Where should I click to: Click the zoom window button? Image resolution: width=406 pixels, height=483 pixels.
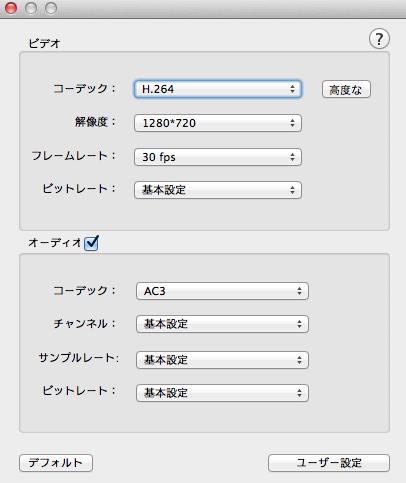coord(51,8)
